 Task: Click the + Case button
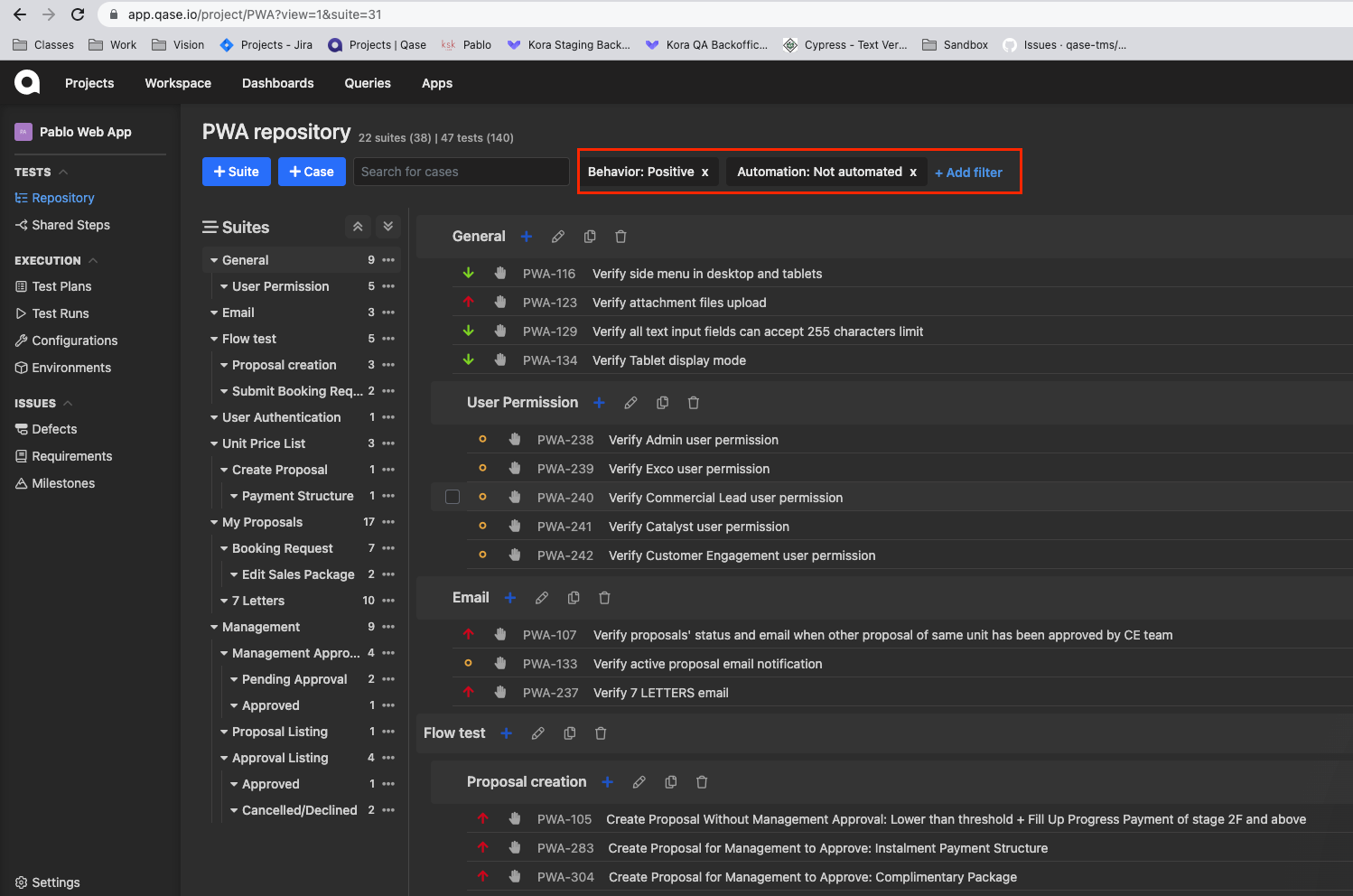pyautogui.click(x=312, y=172)
